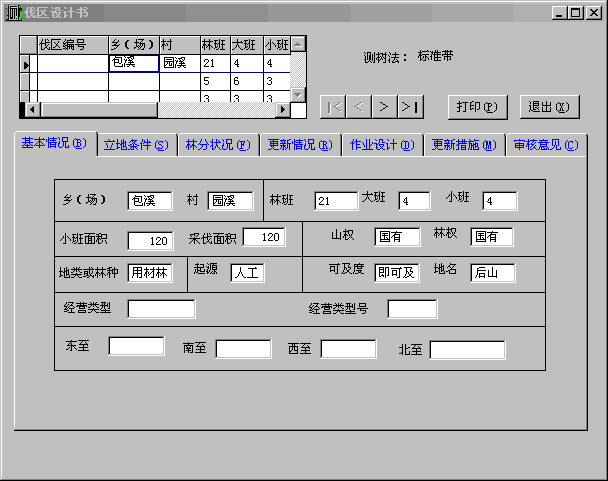
Task: Switch to 更新情况(R) tab
Action: coord(301,145)
